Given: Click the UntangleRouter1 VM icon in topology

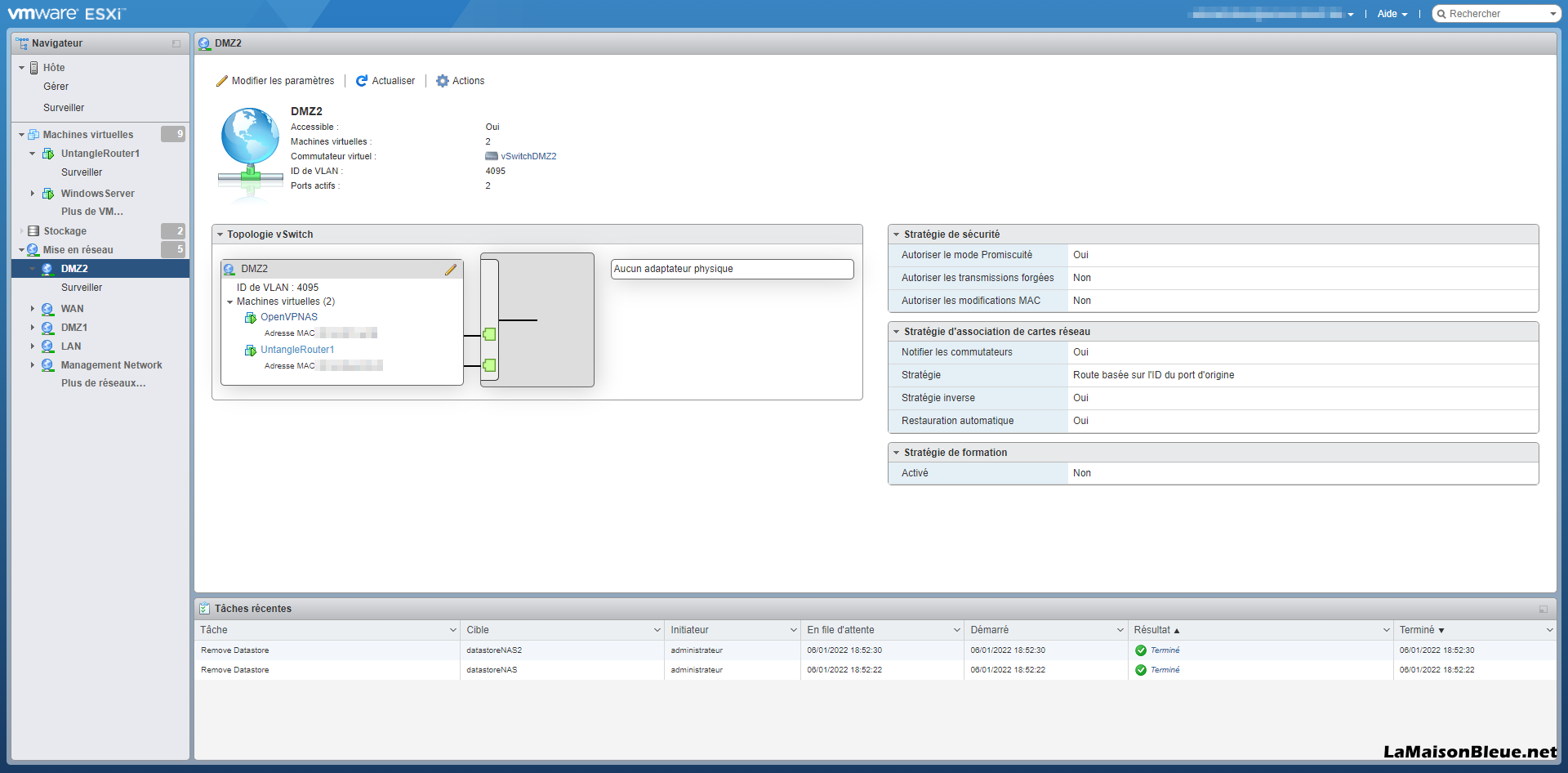Looking at the screenshot, I should point(251,350).
